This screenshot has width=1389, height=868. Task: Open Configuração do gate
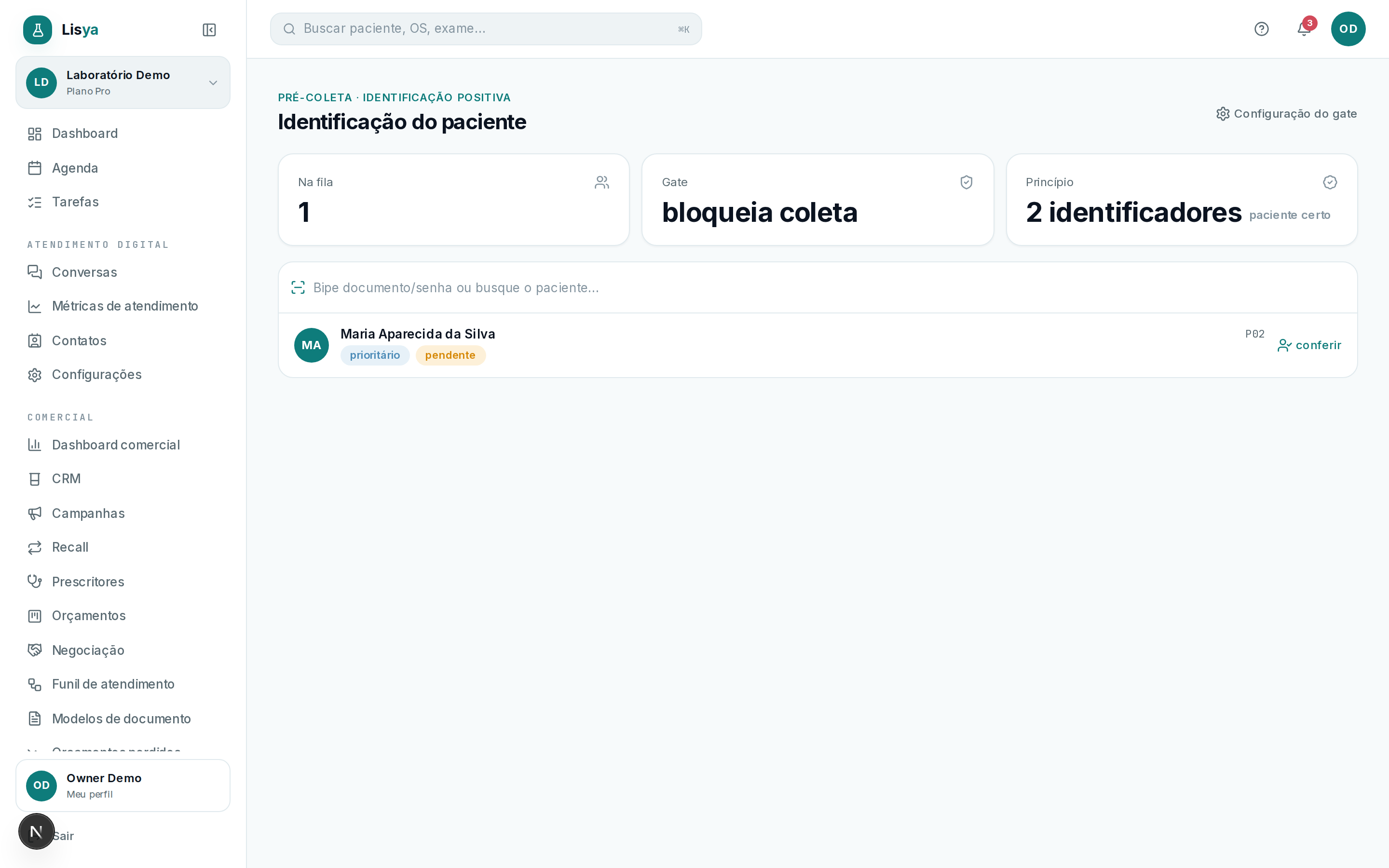[1286, 114]
